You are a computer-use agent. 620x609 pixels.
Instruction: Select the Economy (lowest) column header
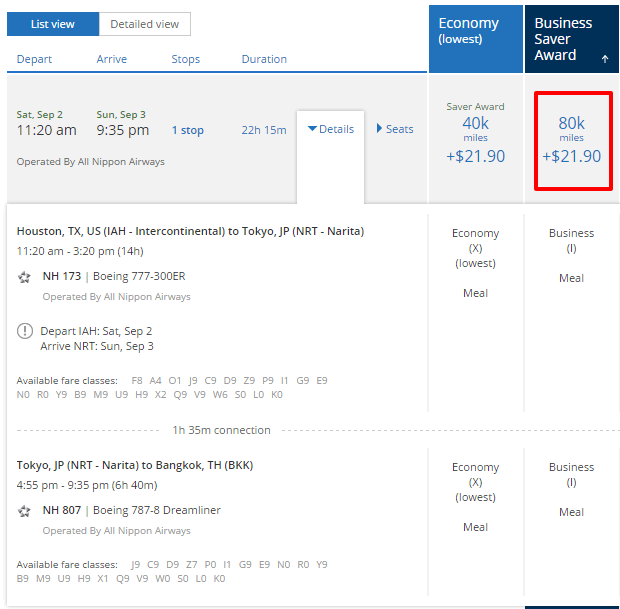[476, 39]
